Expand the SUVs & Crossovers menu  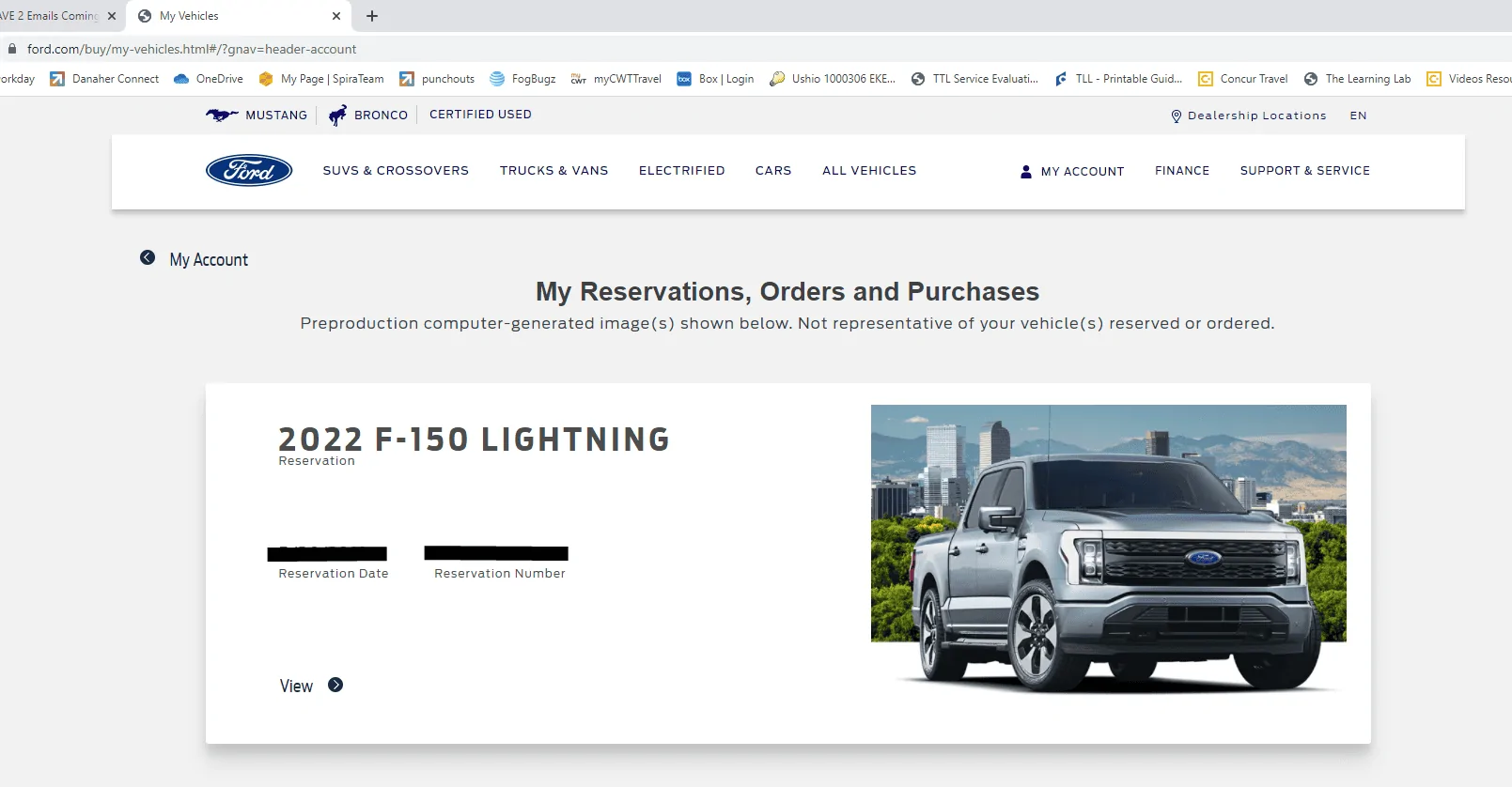(396, 170)
